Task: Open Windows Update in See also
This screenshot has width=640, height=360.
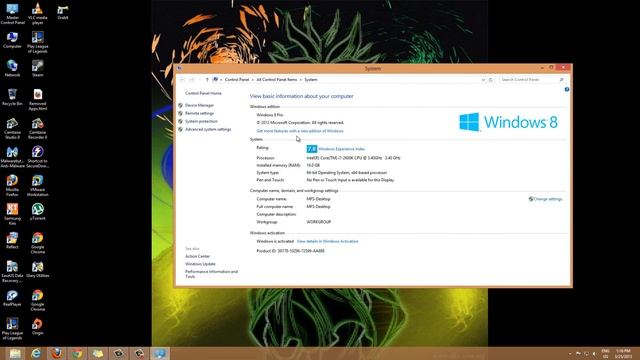Action: [200, 264]
